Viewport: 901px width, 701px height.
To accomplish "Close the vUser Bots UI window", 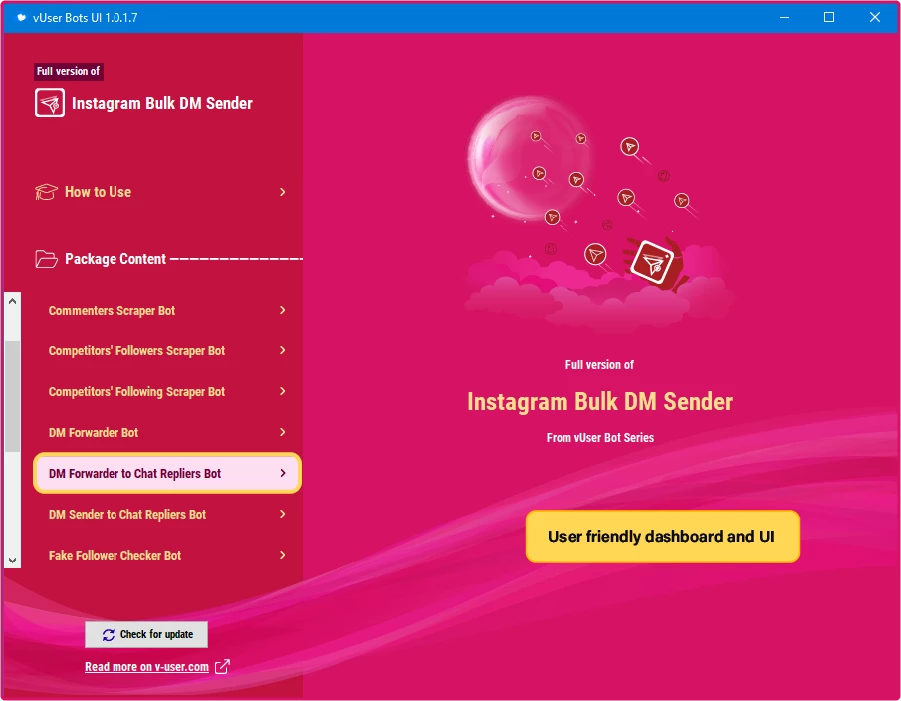I will pyautogui.click(x=875, y=17).
